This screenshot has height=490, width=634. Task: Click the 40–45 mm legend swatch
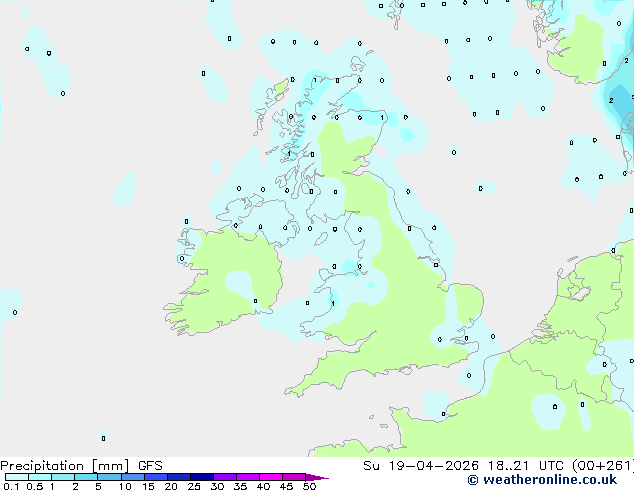[x=271, y=477]
